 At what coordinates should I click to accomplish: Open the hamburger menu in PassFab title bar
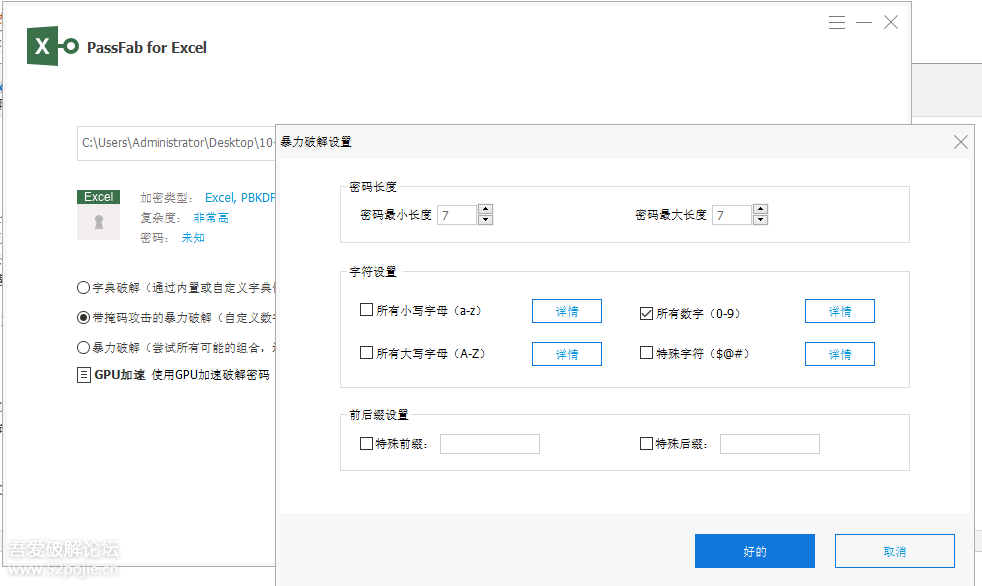click(x=837, y=23)
